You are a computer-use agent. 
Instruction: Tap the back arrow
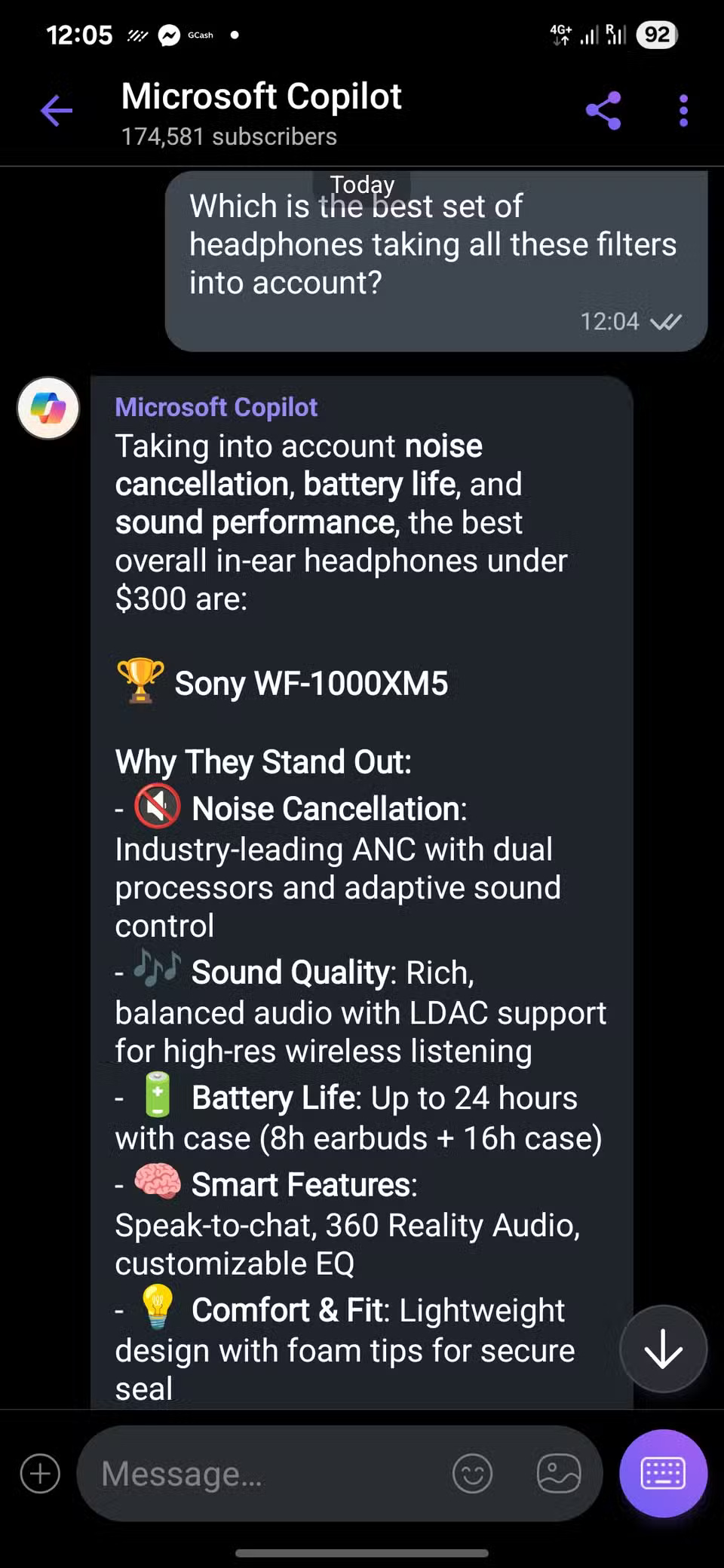click(57, 111)
